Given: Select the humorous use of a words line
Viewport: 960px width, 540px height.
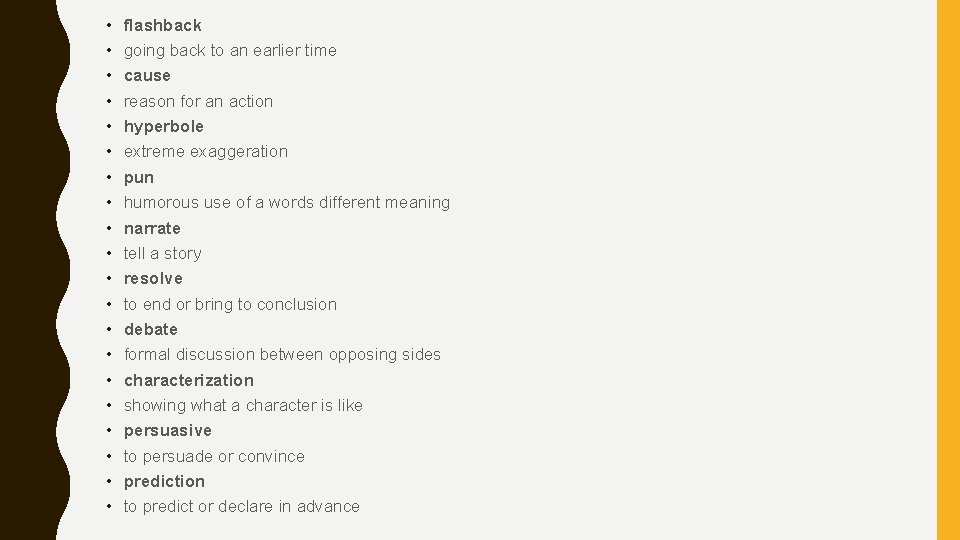Looking at the screenshot, I should pos(287,203).
